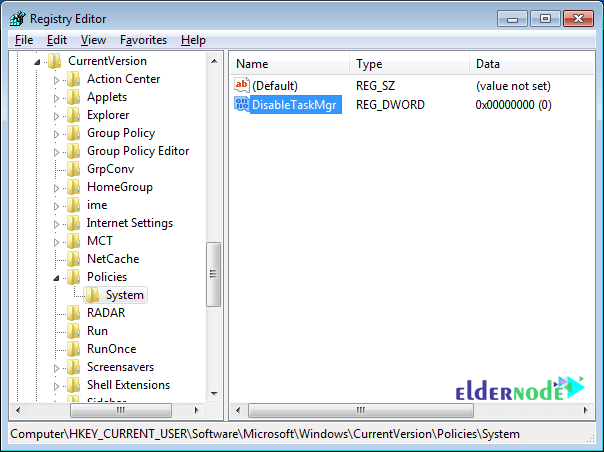The height and width of the screenshot is (452, 604).
Task: Click the values pane scroll right arrow
Action: tap(586, 410)
